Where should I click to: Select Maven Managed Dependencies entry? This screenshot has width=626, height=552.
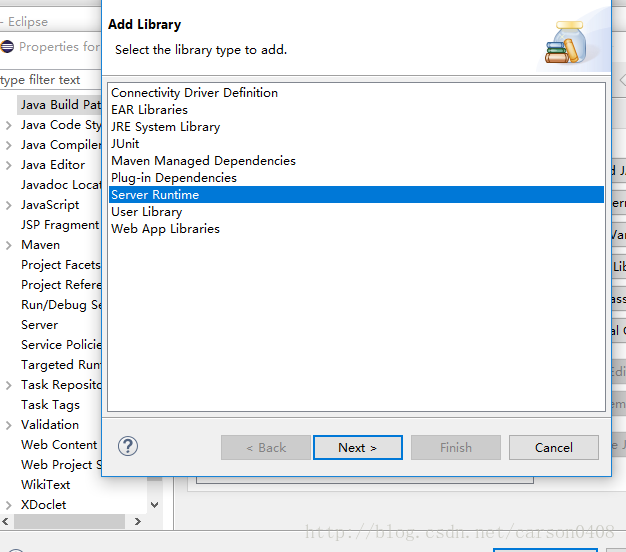coord(356,161)
